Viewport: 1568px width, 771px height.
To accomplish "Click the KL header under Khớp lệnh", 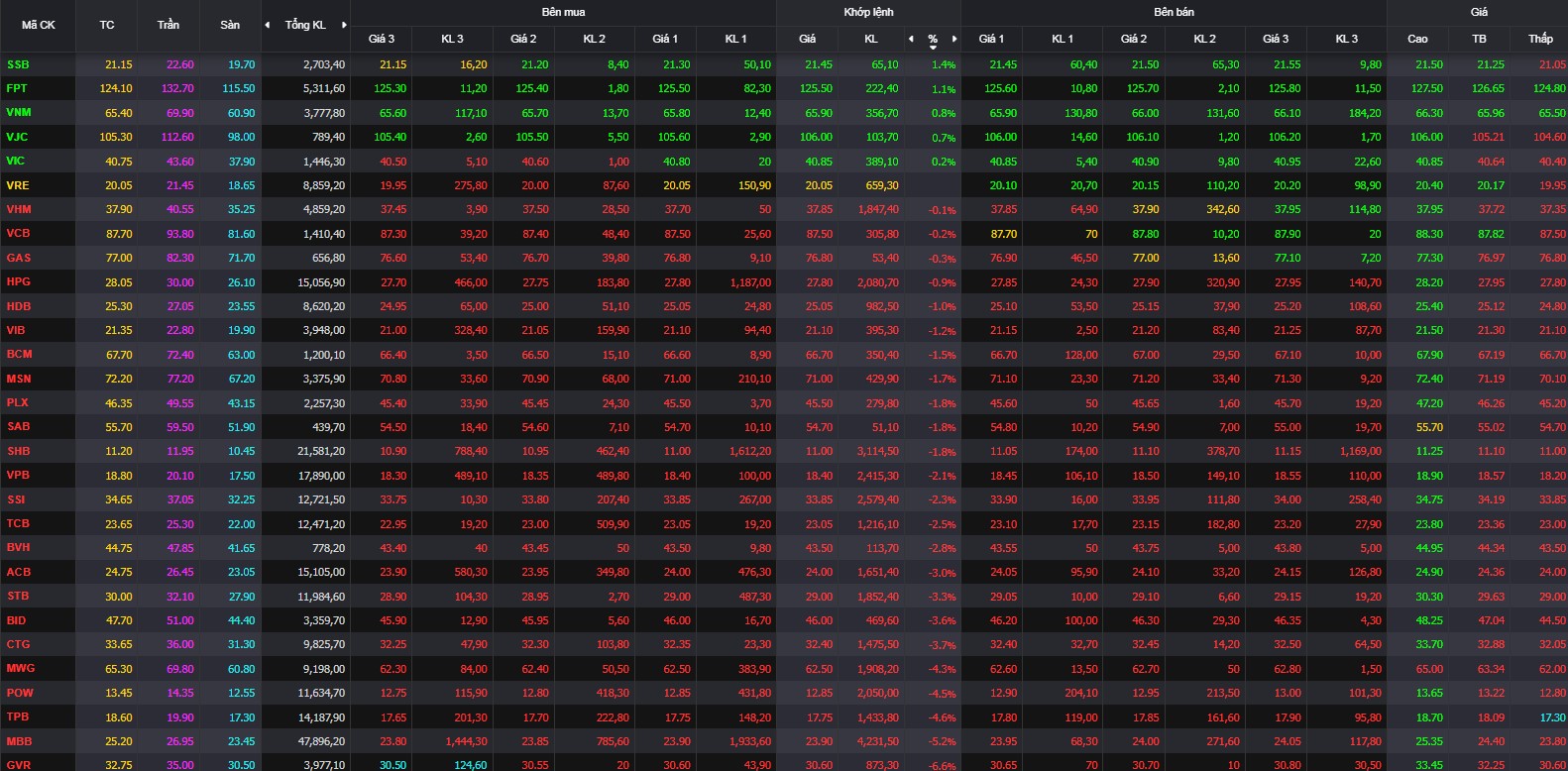I will [871, 39].
